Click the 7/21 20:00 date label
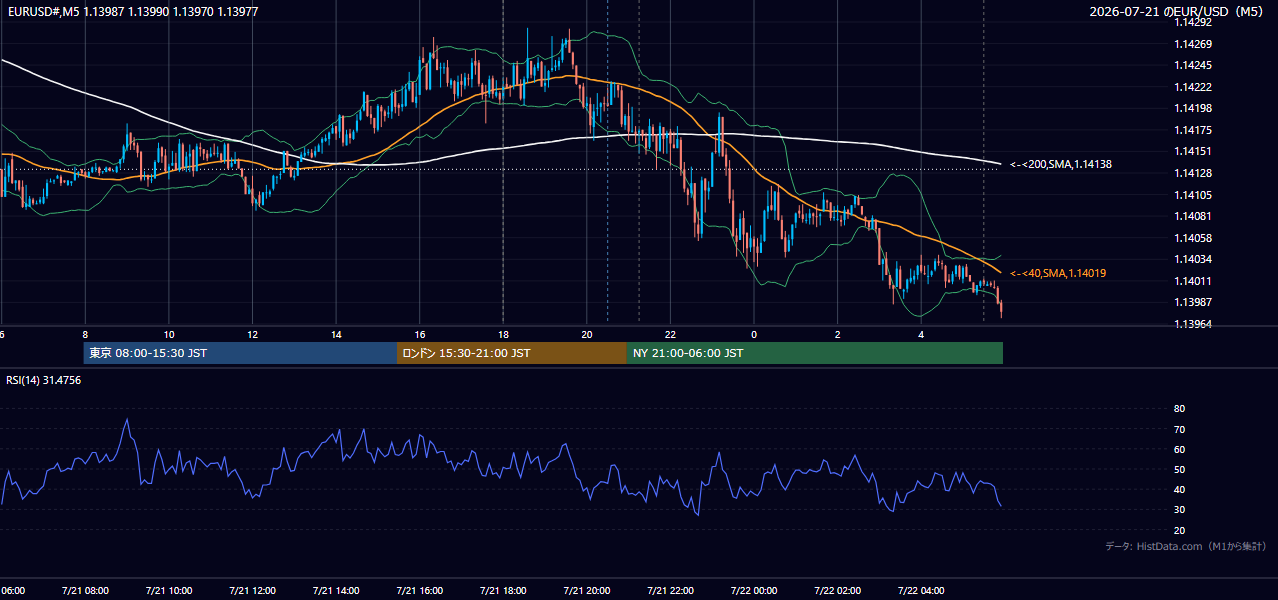This screenshot has width=1278, height=600. click(586, 591)
